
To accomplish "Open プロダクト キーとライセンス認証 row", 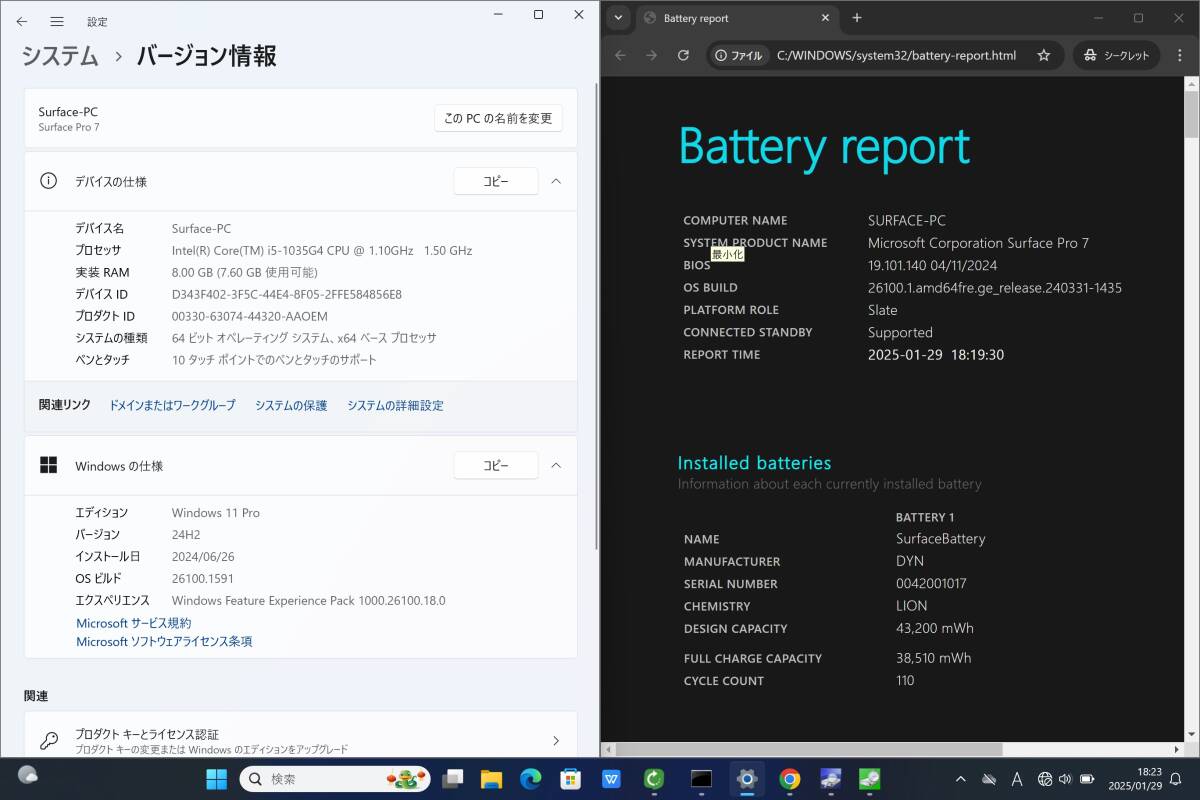I will 300,741.
